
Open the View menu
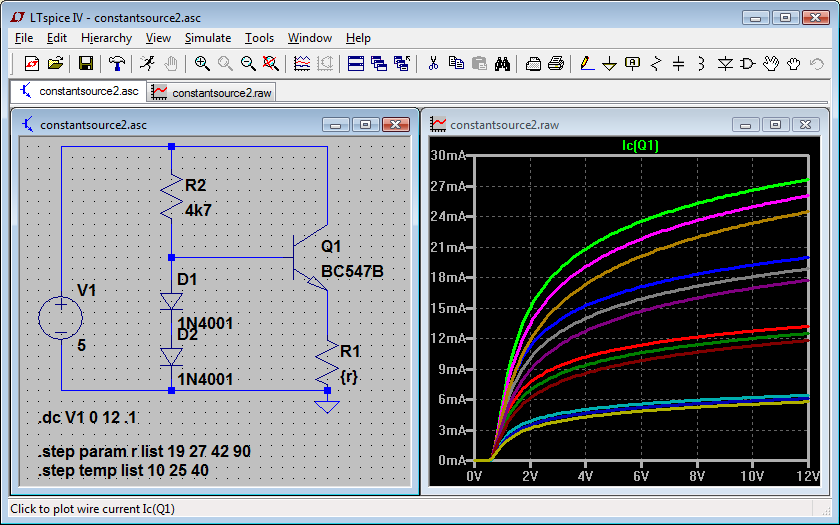point(159,38)
